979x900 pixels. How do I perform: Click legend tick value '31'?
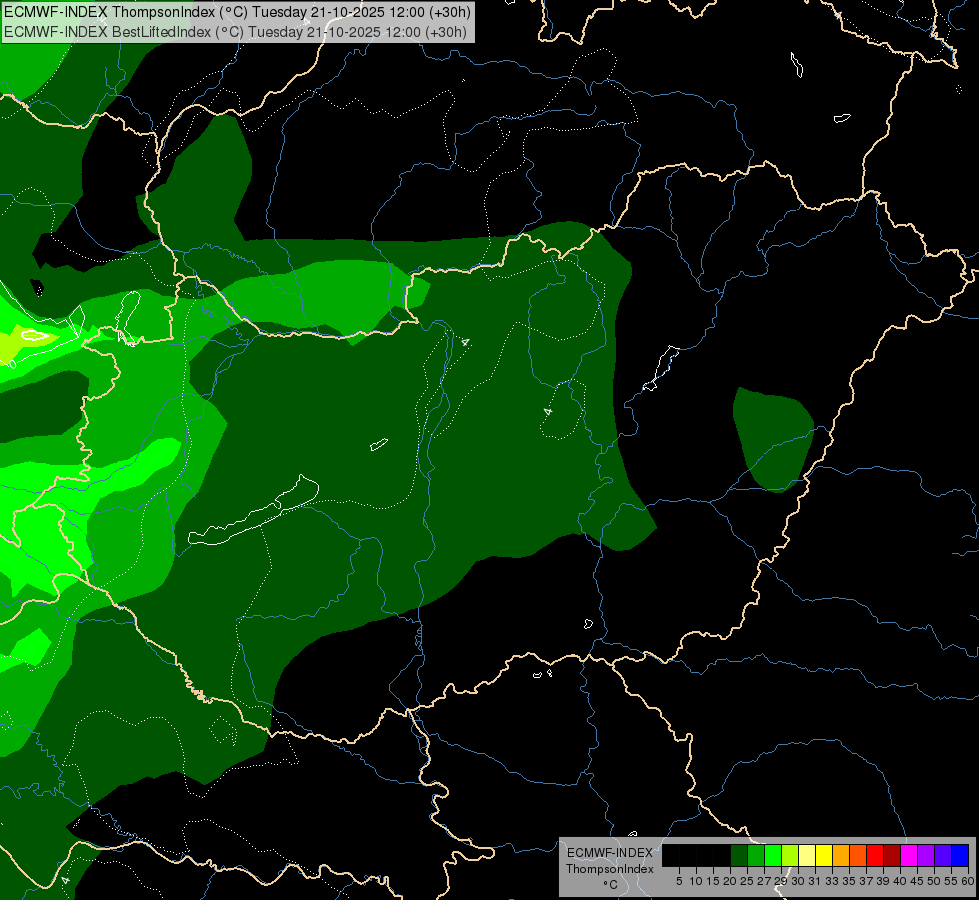pyautogui.click(x=815, y=881)
